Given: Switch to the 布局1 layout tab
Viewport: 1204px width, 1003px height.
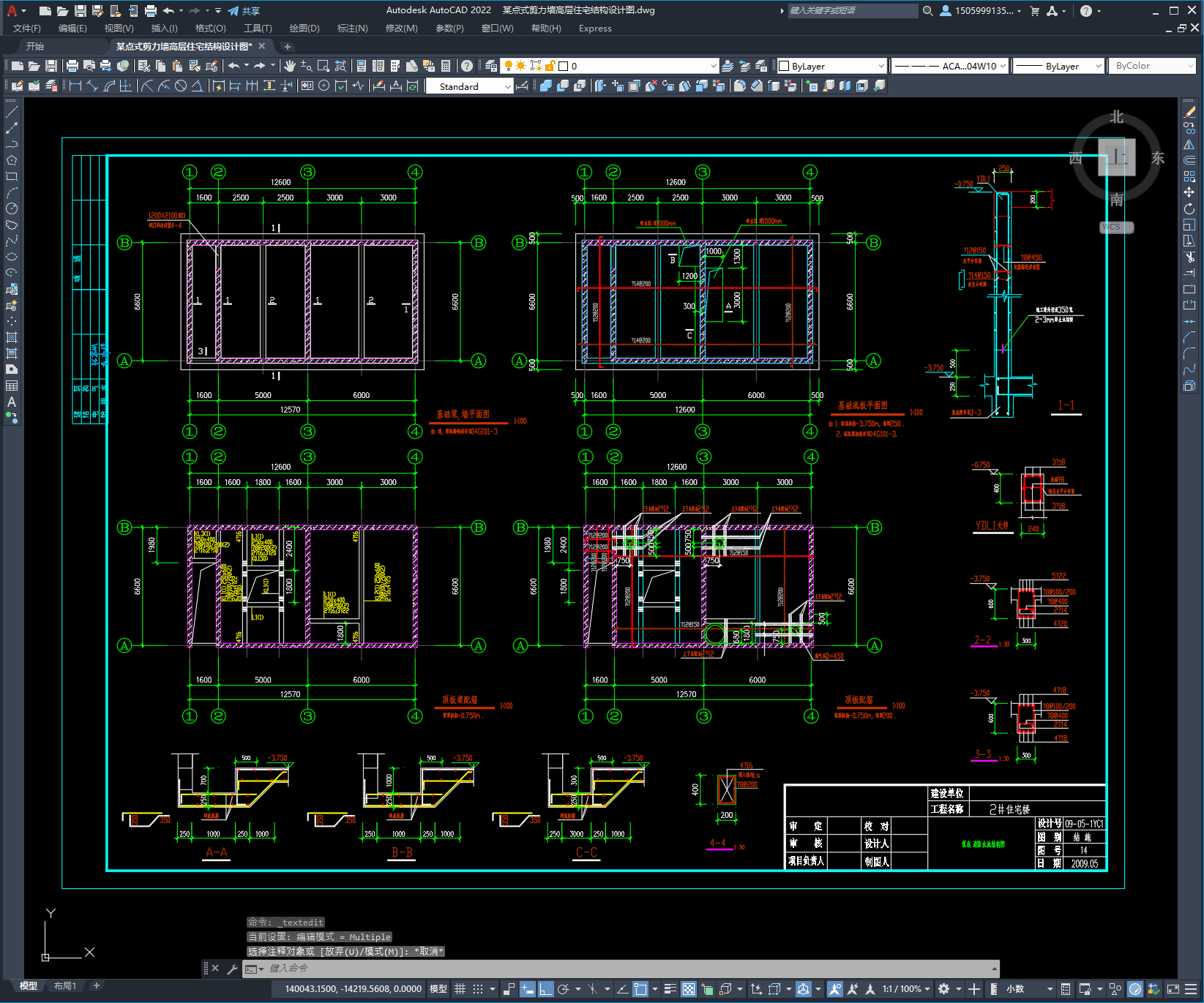Looking at the screenshot, I should [64, 986].
